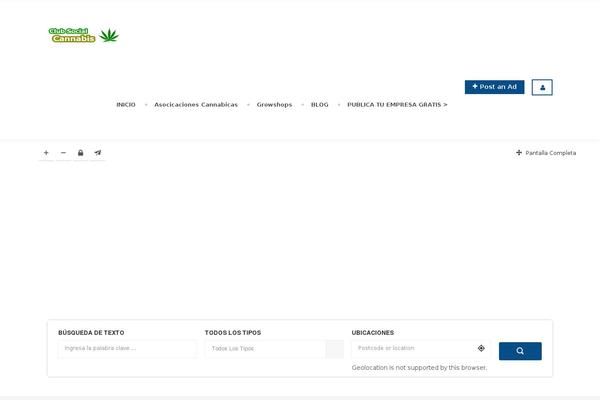600x400 pixels.
Task: Toggle the map lock icon
Action: point(80,153)
